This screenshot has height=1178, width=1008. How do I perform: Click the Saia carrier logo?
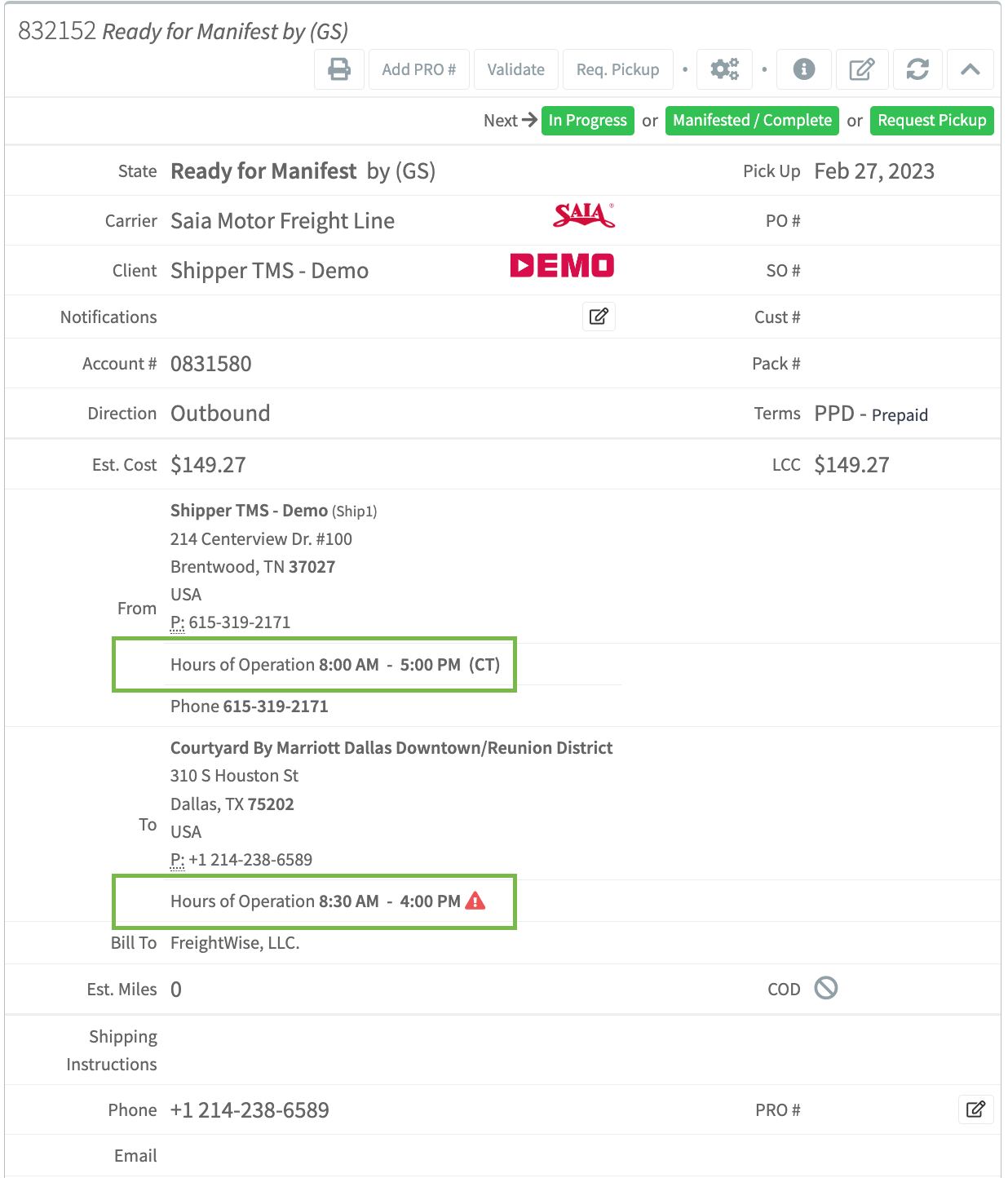tap(584, 215)
